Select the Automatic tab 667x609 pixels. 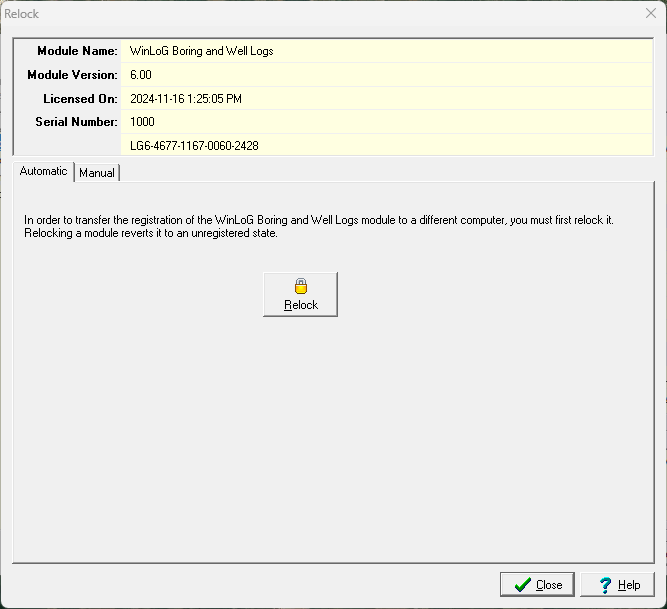click(x=43, y=171)
